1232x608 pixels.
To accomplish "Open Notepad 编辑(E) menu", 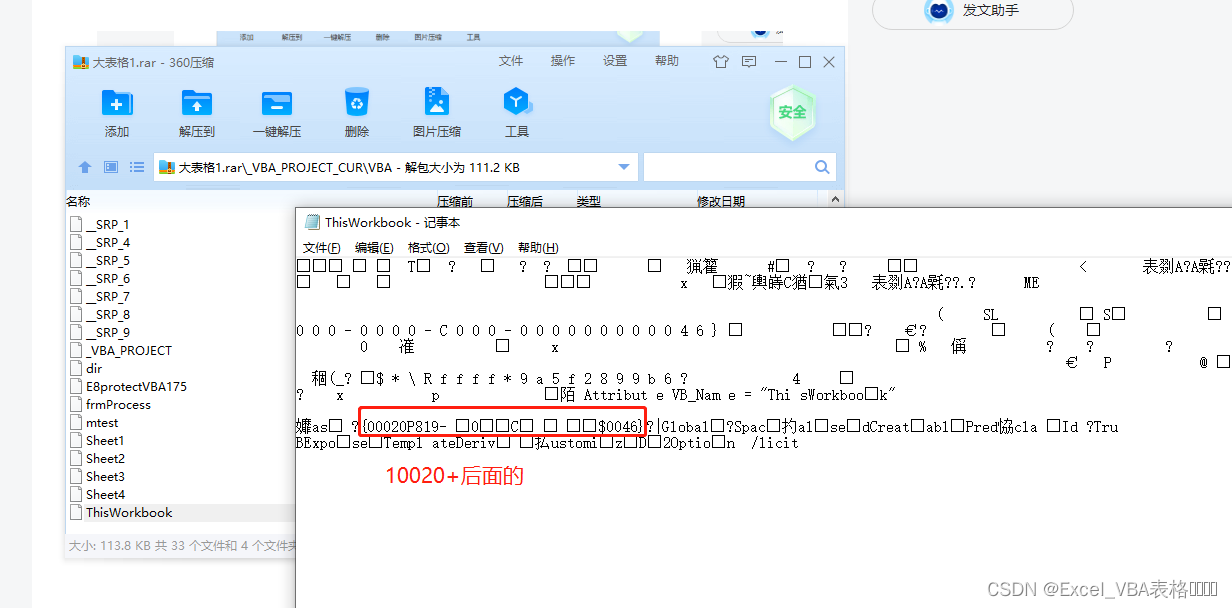I will pos(374,248).
